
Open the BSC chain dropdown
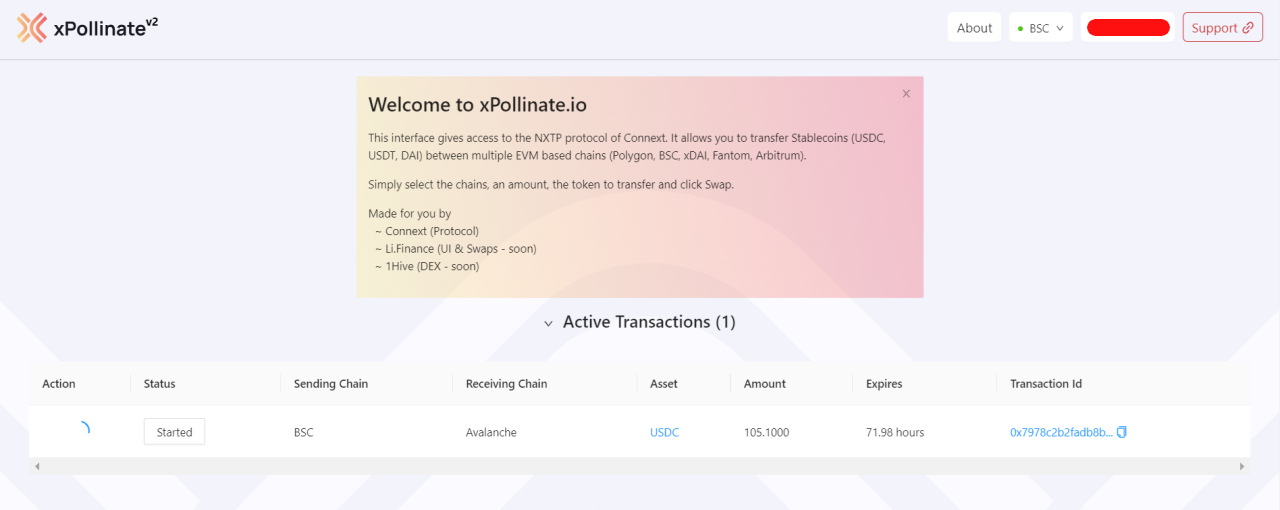click(1041, 28)
